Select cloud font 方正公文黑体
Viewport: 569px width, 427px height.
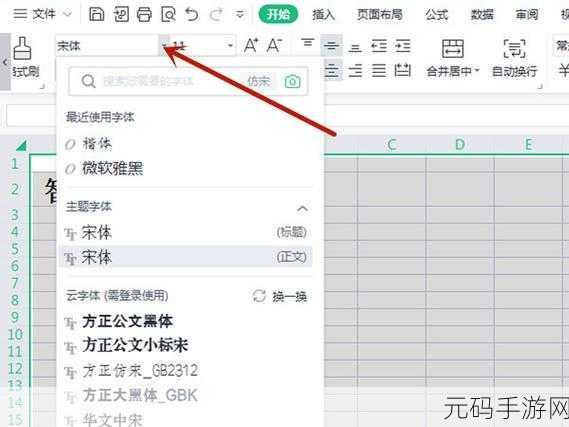pyautogui.click(x=127, y=321)
